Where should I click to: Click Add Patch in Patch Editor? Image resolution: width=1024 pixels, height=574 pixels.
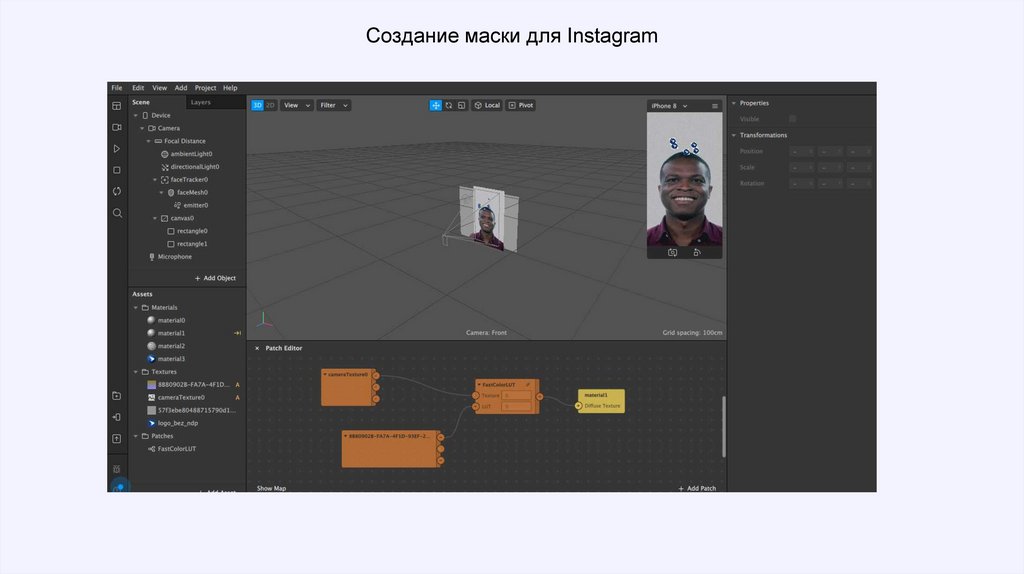tap(697, 488)
